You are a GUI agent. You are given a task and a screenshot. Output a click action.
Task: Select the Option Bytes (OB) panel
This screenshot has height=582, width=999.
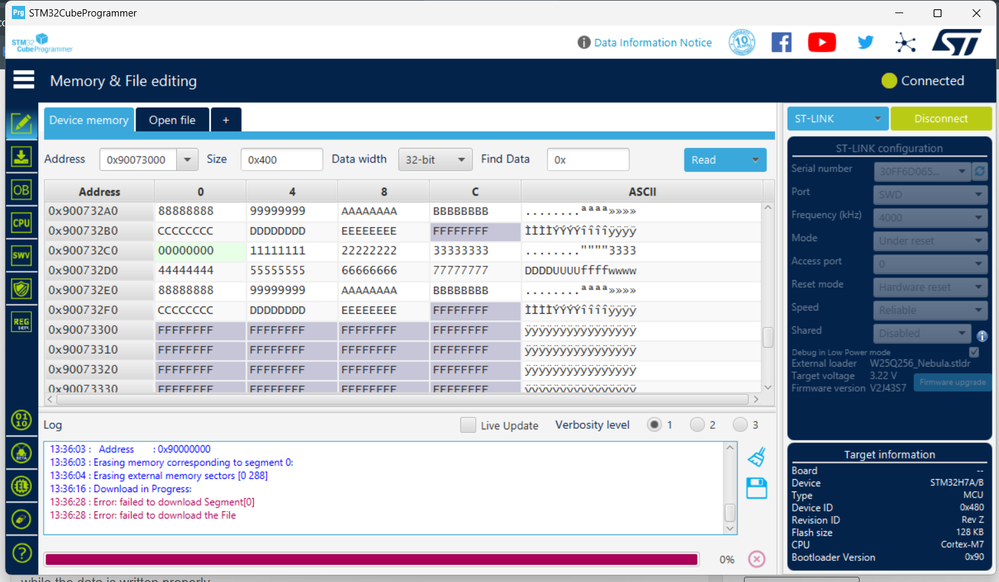[x=21, y=188]
